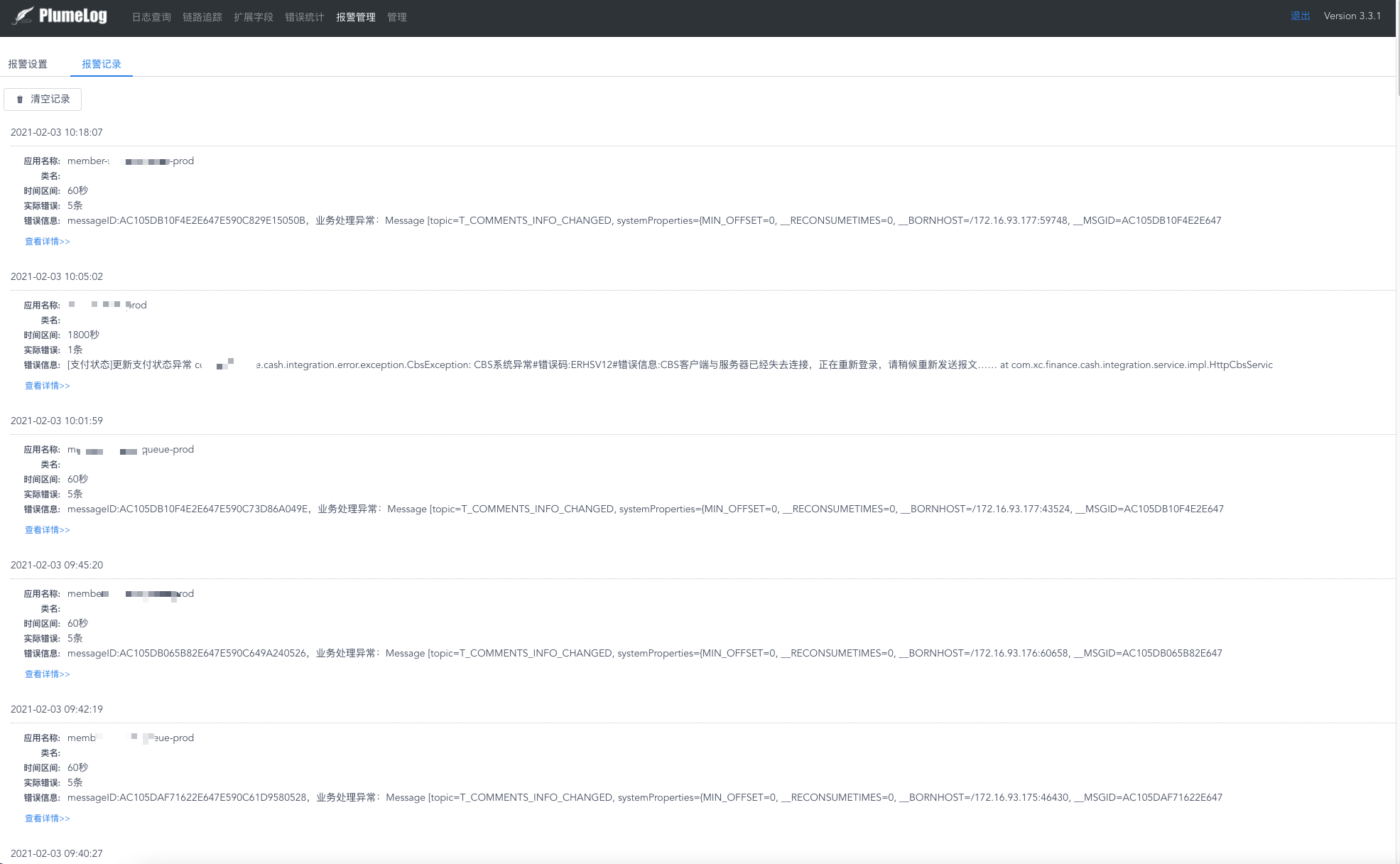Click the 退出 logout link
Viewport: 1400px width, 864px height.
(x=1300, y=16)
